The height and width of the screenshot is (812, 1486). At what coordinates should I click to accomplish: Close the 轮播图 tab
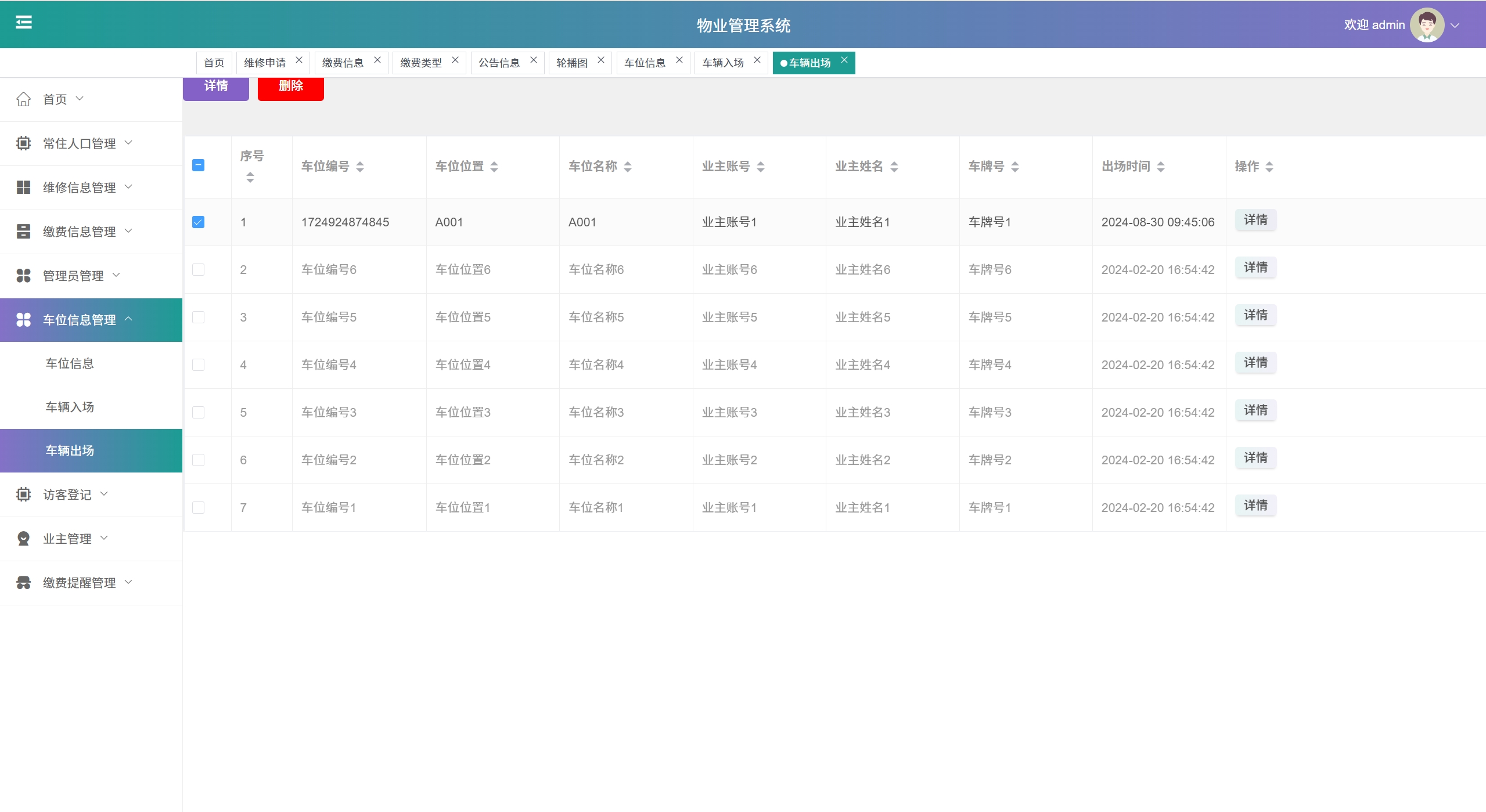[601, 60]
